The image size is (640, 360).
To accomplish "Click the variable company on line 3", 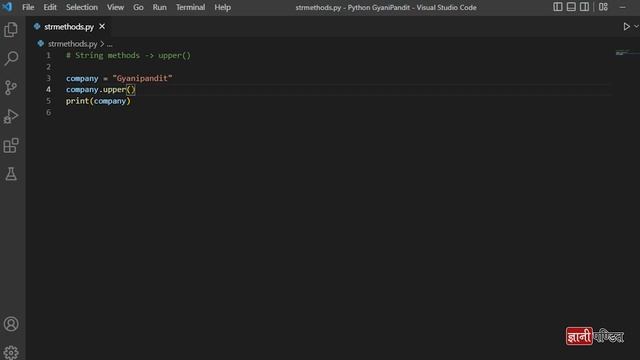I will (82, 78).
